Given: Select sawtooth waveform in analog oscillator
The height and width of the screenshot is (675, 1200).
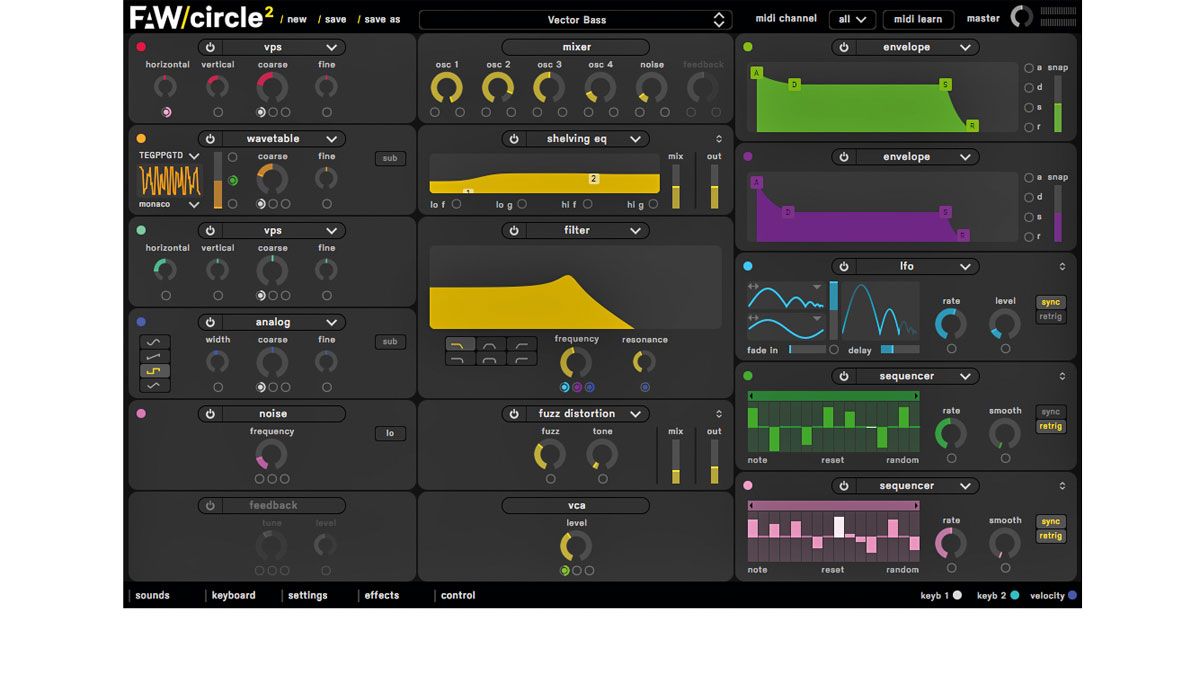Looking at the screenshot, I should click(x=155, y=356).
